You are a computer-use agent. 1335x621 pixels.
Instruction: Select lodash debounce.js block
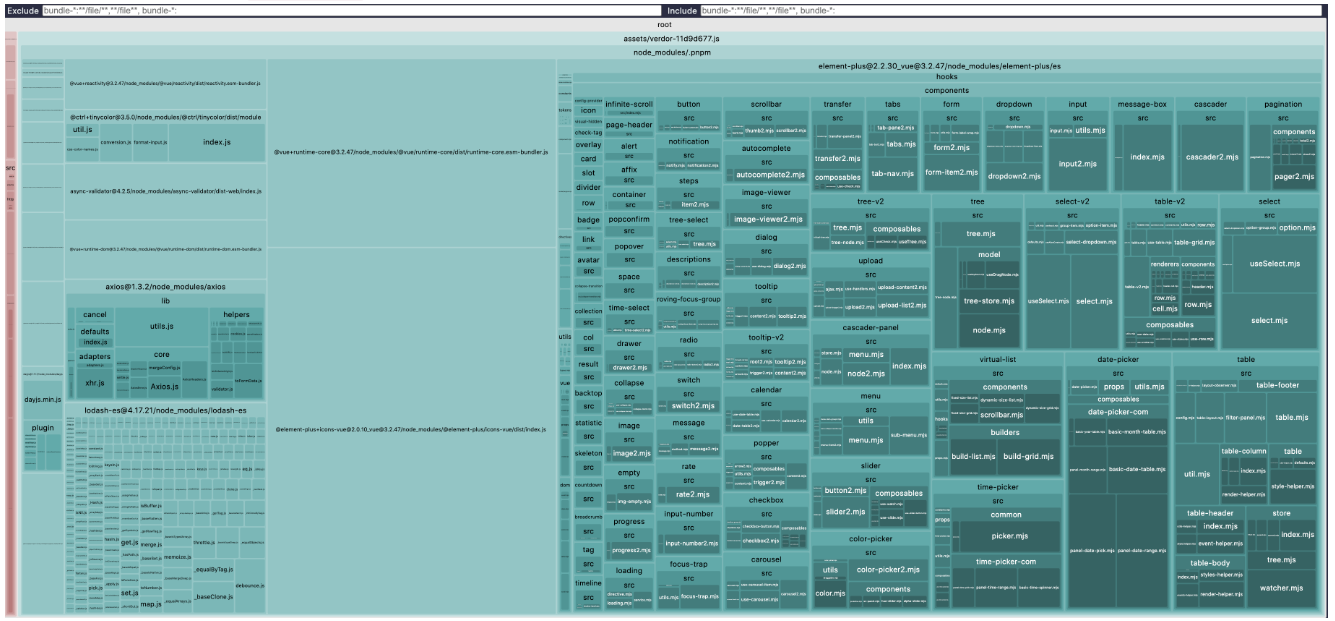(249, 586)
